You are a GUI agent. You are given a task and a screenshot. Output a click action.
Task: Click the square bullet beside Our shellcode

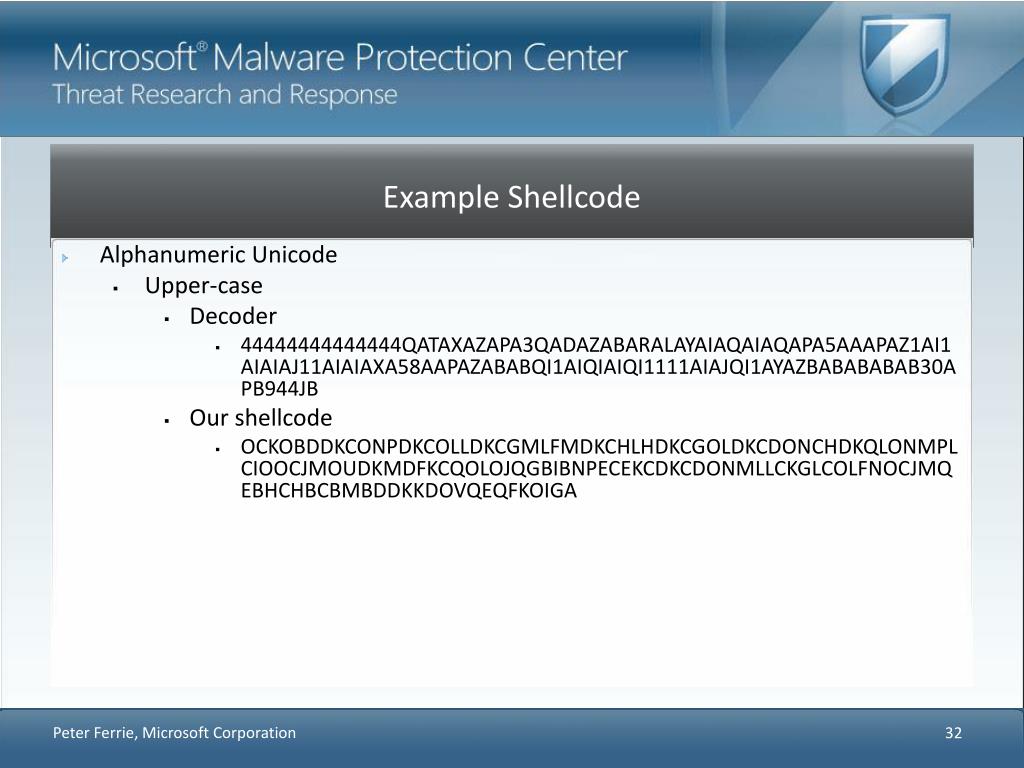pos(167,421)
